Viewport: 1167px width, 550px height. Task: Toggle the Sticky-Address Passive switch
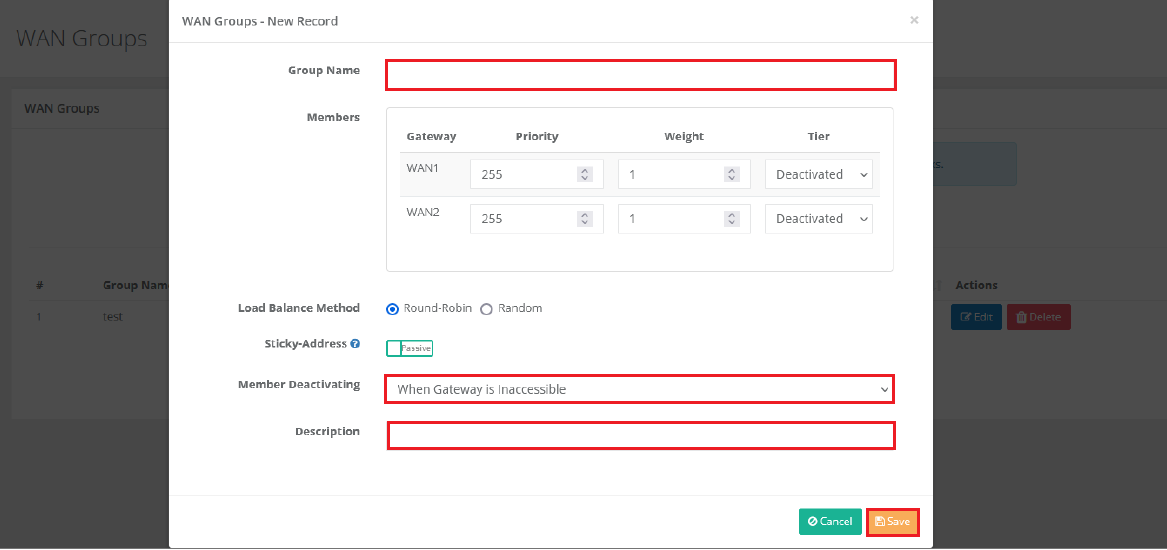[409, 348]
